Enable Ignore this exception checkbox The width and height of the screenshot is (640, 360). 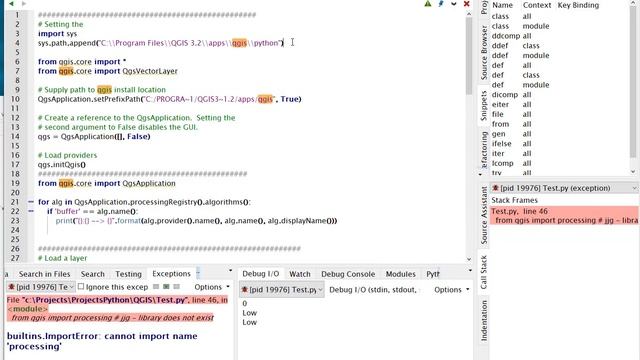81,287
